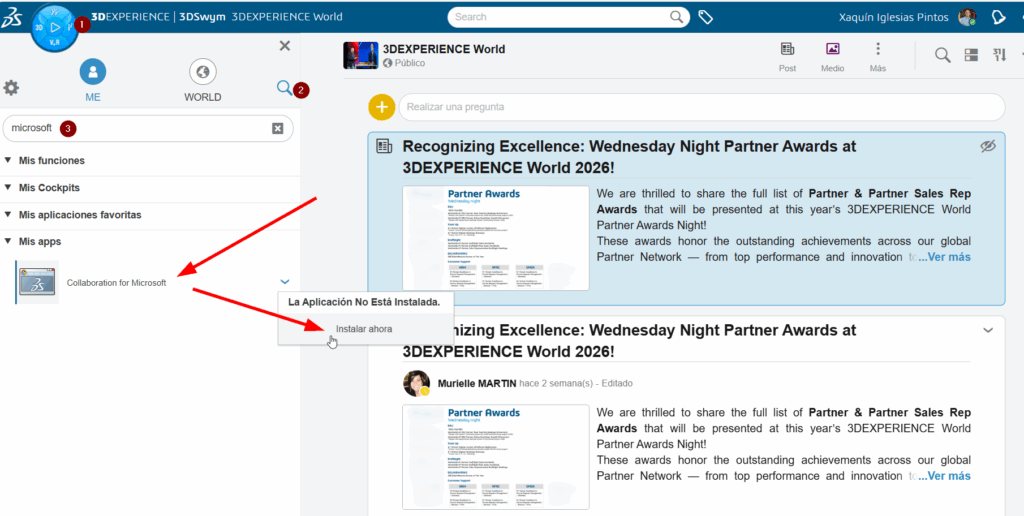The image size is (1024, 516).
Task: Open the feed sort options
Action: [x=999, y=56]
